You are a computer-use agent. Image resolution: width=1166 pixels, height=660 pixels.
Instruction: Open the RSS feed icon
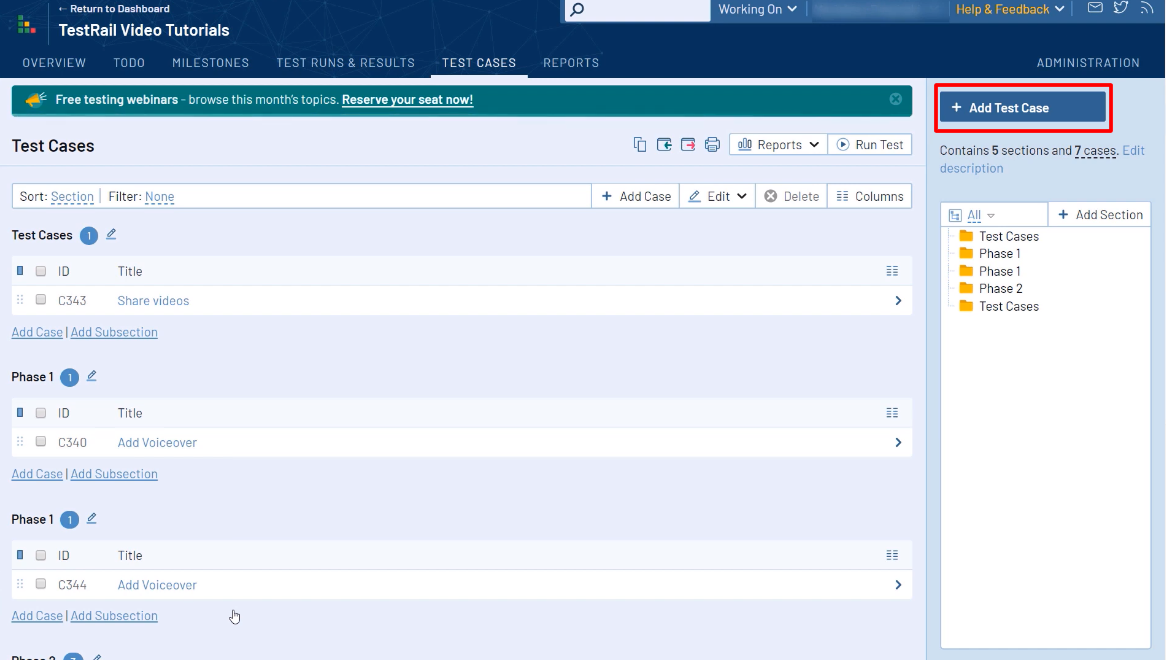[x=1146, y=9]
